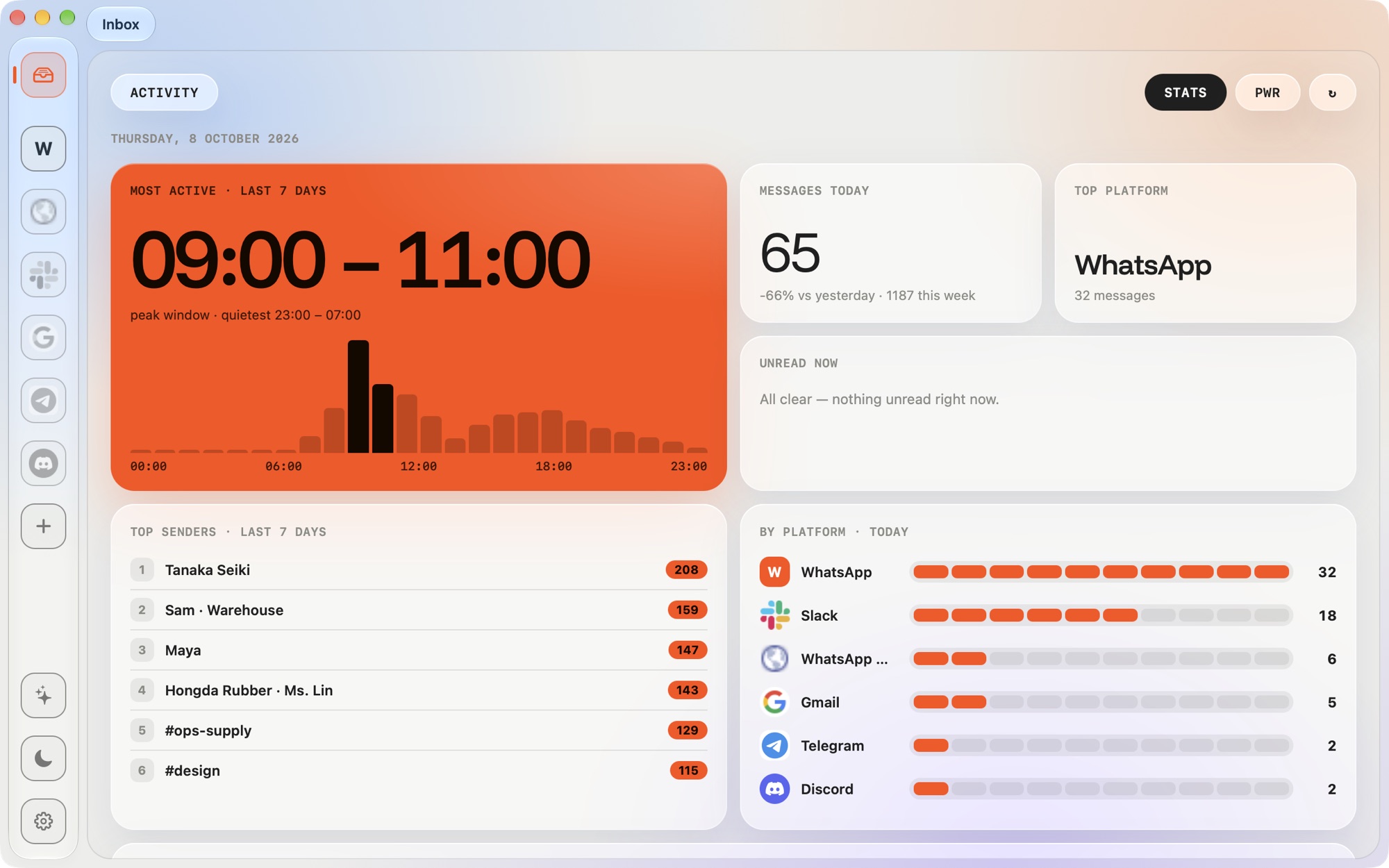This screenshot has width=1389, height=868.
Task: Click the tallest bar in activity chart
Action: [358, 397]
